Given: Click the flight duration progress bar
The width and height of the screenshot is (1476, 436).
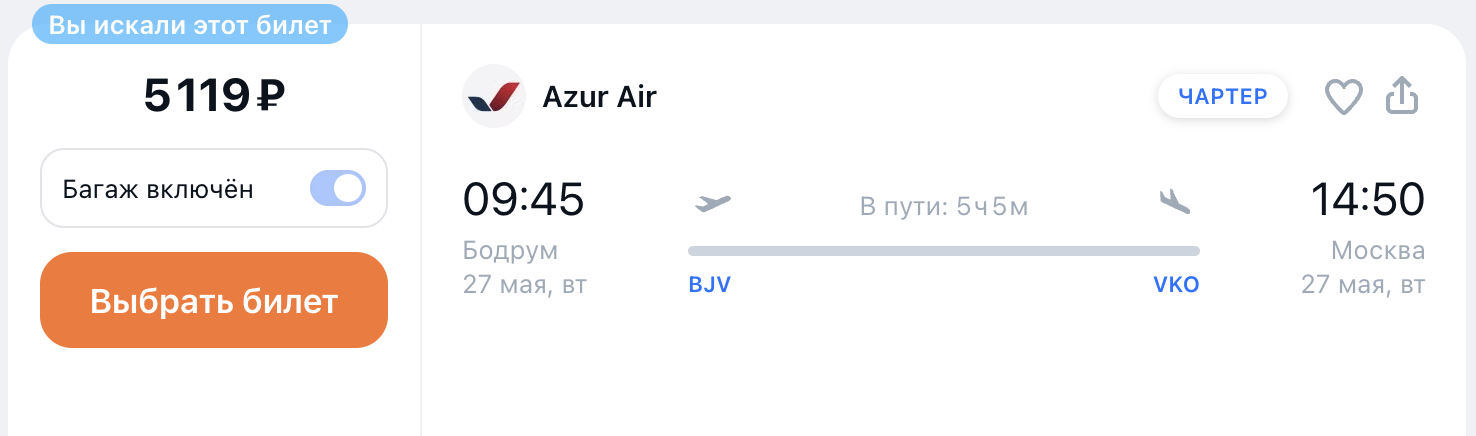Looking at the screenshot, I should 944,250.
